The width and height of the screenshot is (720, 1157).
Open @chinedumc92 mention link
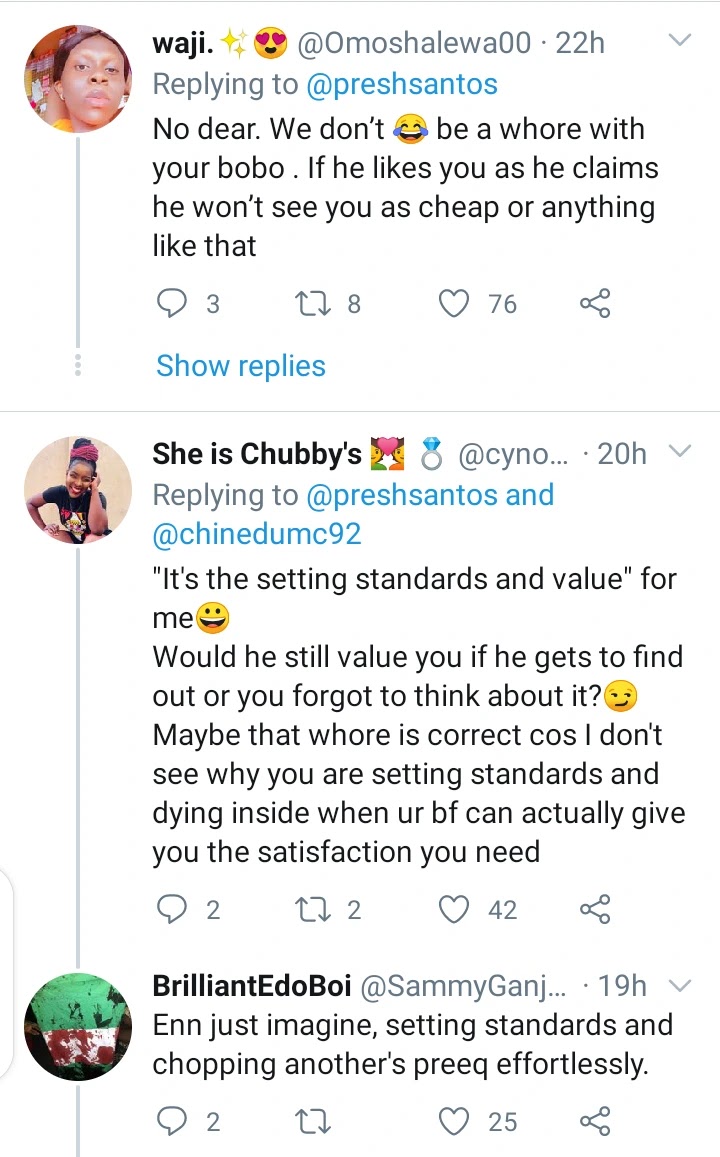click(x=257, y=534)
